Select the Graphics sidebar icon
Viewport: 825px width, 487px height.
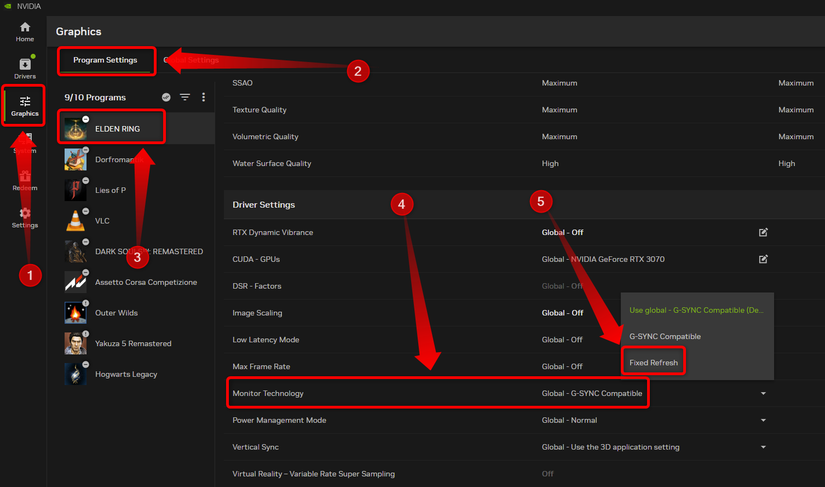tap(25, 105)
